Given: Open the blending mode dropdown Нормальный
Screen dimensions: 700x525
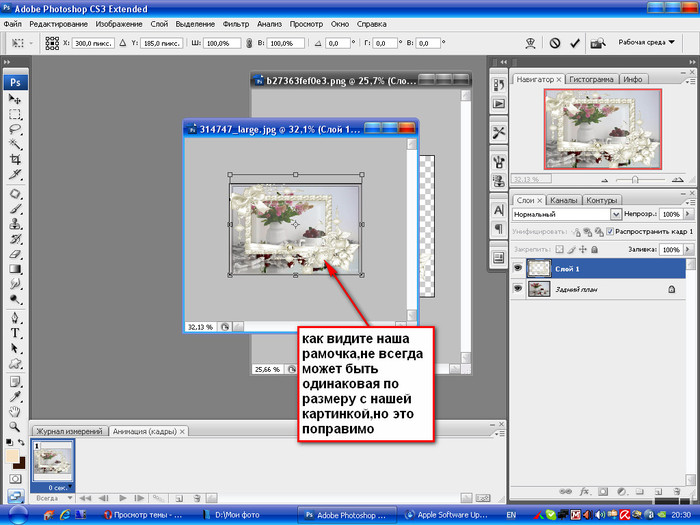Looking at the screenshot, I should pos(567,214).
